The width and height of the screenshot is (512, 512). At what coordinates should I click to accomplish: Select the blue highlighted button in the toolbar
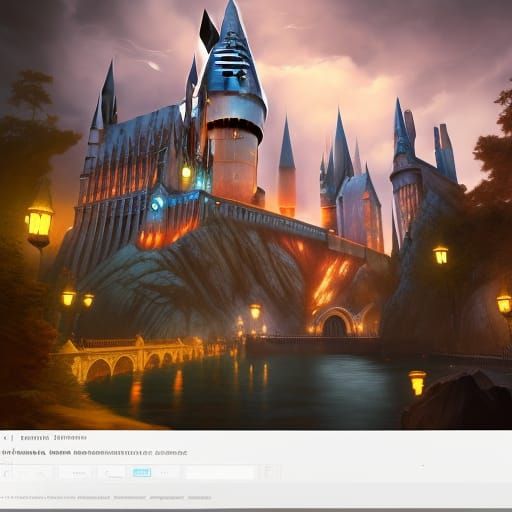[x=142, y=472]
